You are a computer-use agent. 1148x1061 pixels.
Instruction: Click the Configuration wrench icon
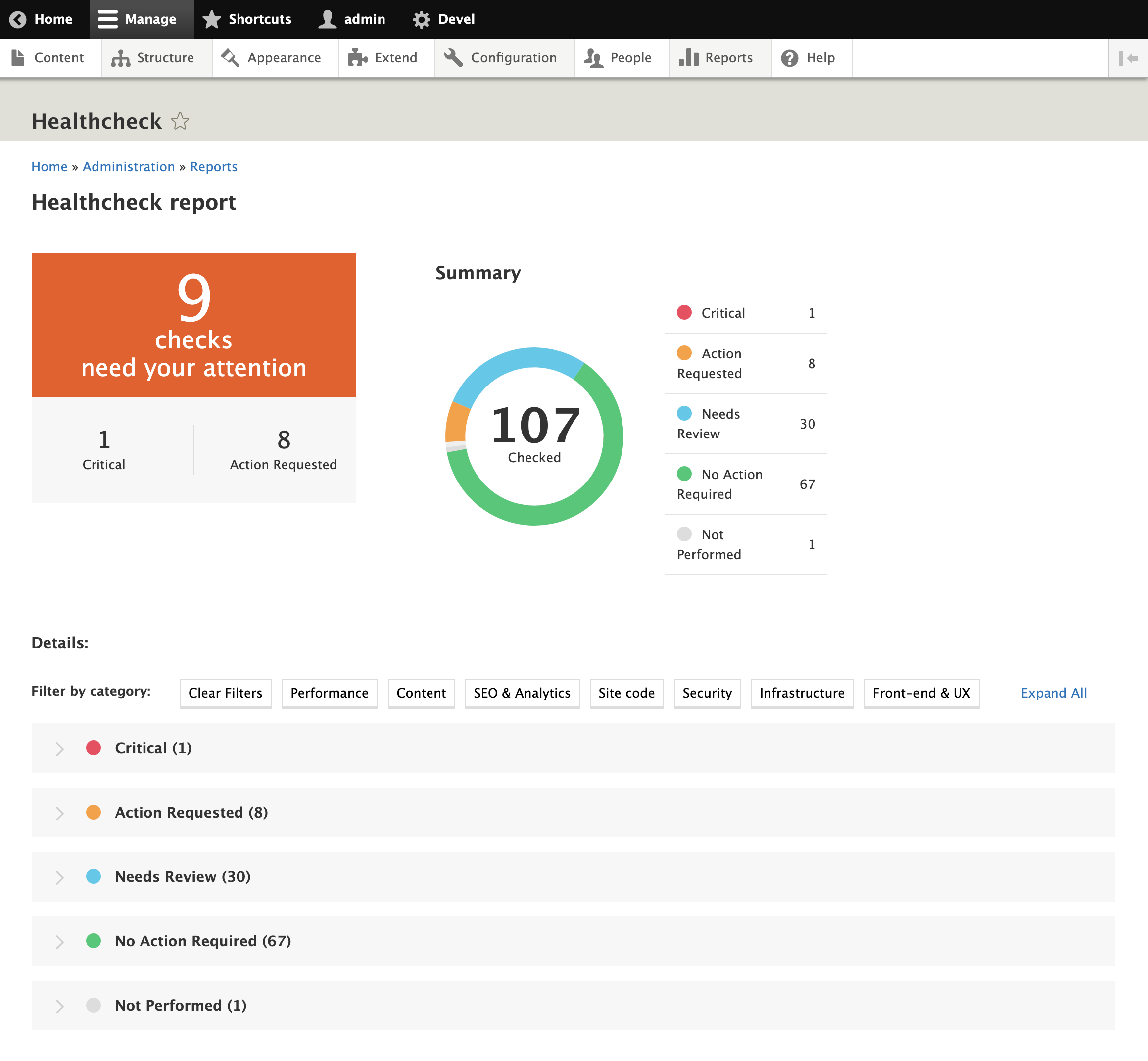click(453, 57)
